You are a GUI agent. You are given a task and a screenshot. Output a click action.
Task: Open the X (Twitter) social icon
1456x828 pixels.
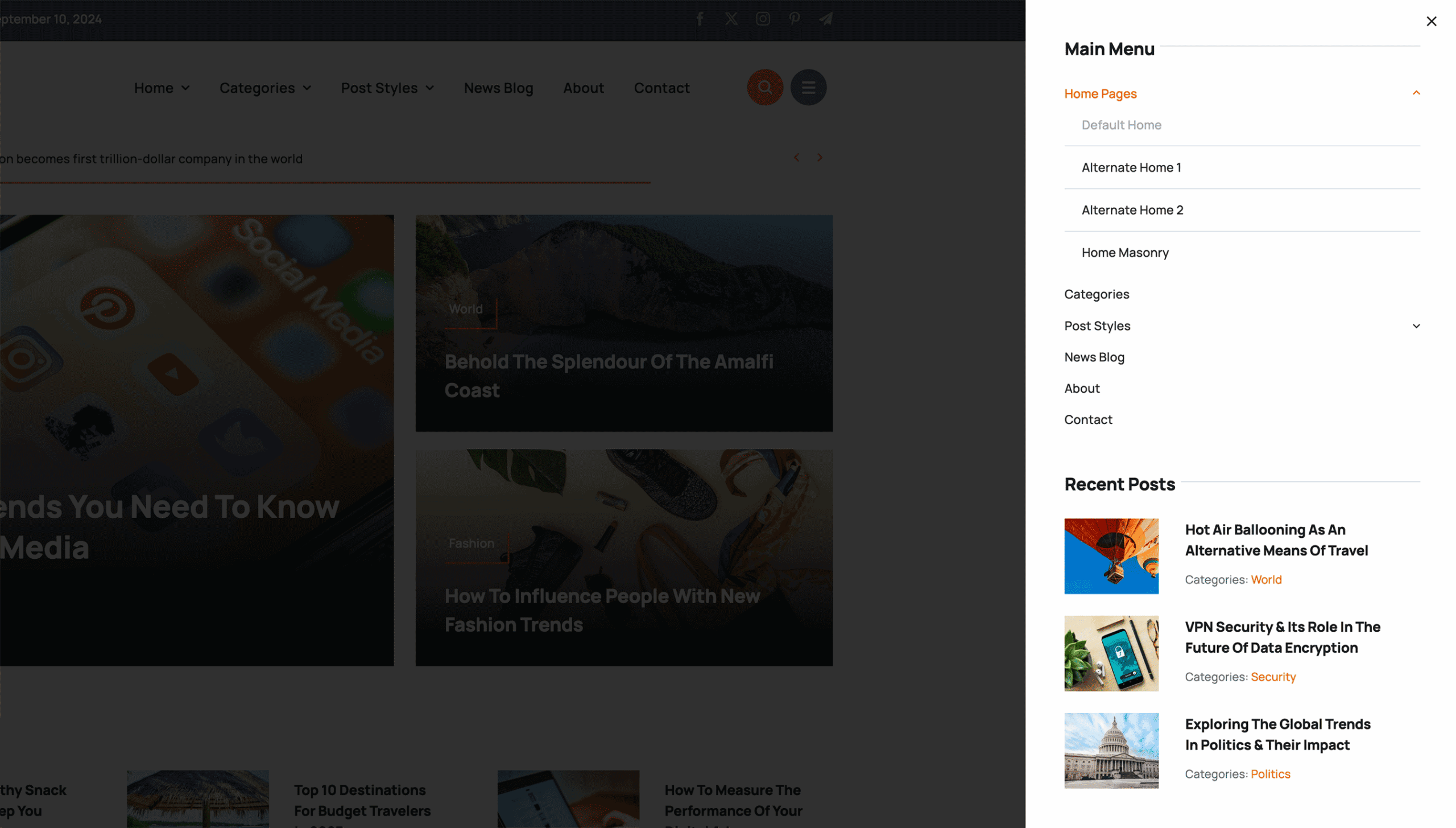coord(731,19)
